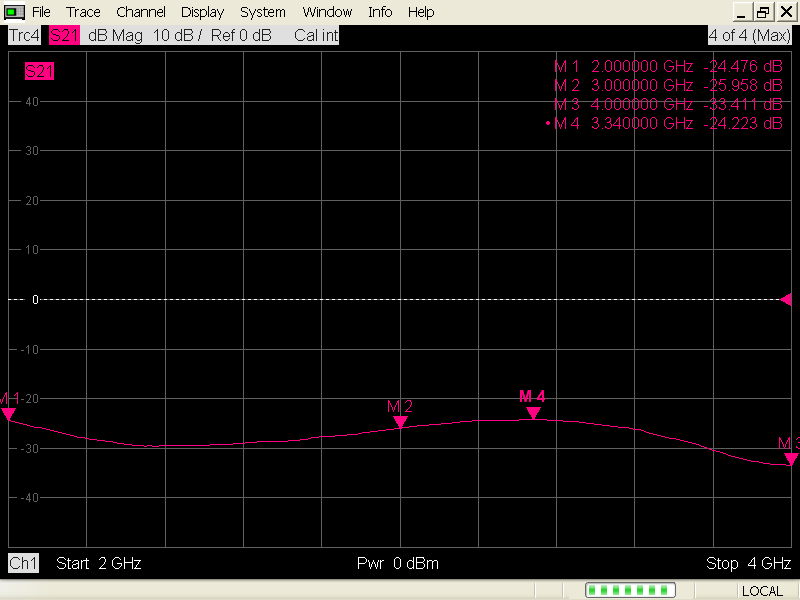800x600 pixels.
Task: Click the S21 tag inside the diagram
Action: pyautogui.click(x=39, y=71)
